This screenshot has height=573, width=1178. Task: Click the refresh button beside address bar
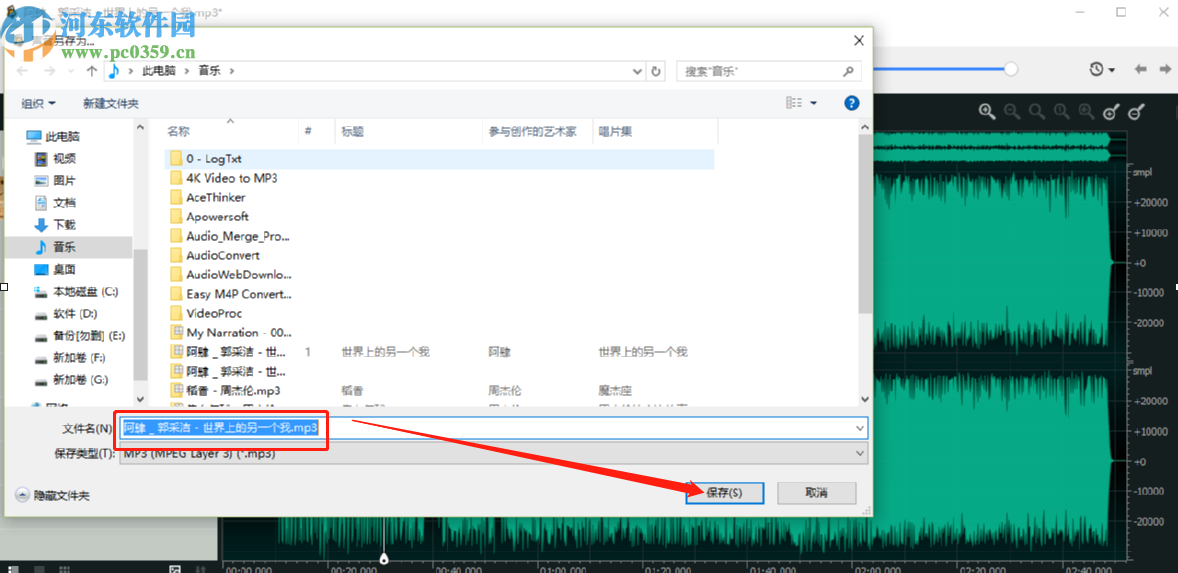pyautogui.click(x=656, y=71)
